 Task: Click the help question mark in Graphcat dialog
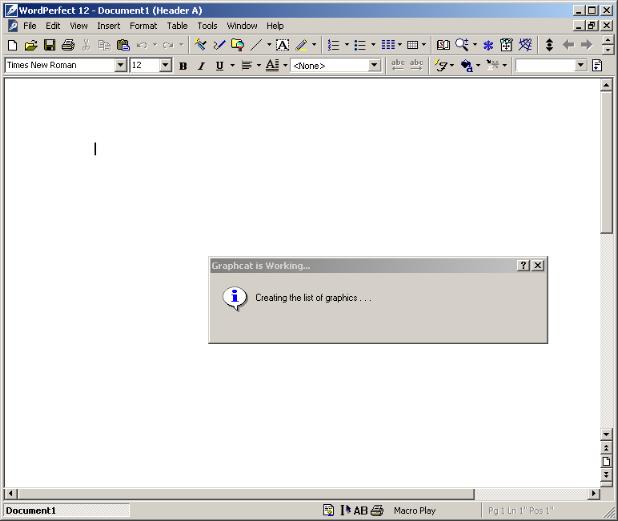[x=523, y=266]
